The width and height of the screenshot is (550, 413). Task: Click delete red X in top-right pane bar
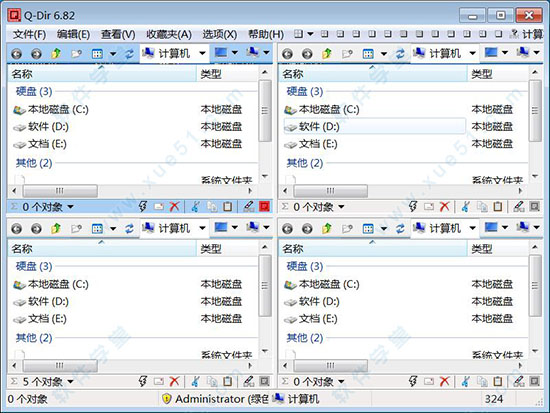(x=444, y=207)
